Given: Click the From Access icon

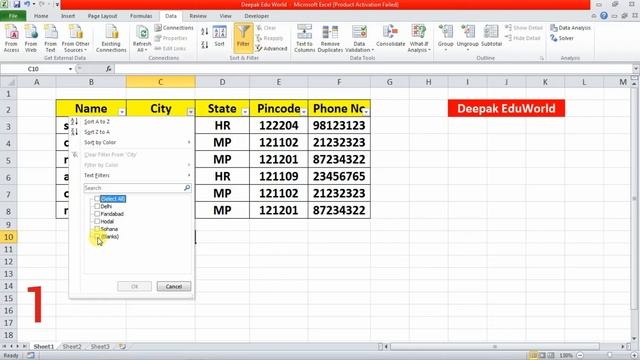Looking at the screenshot, I should [11, 38].
